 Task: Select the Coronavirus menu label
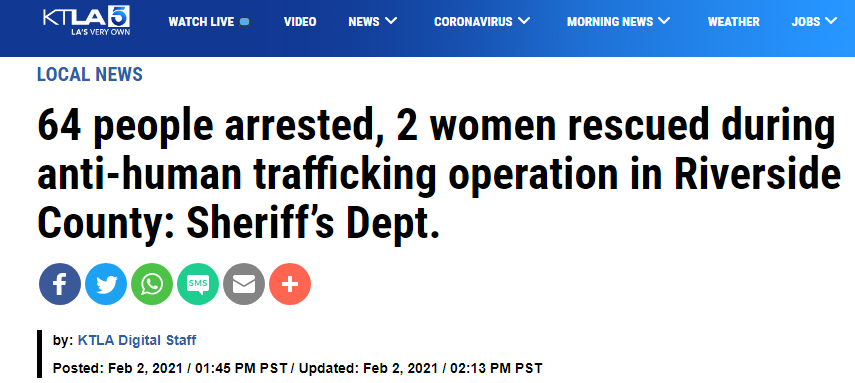click(x=473, y=22)
